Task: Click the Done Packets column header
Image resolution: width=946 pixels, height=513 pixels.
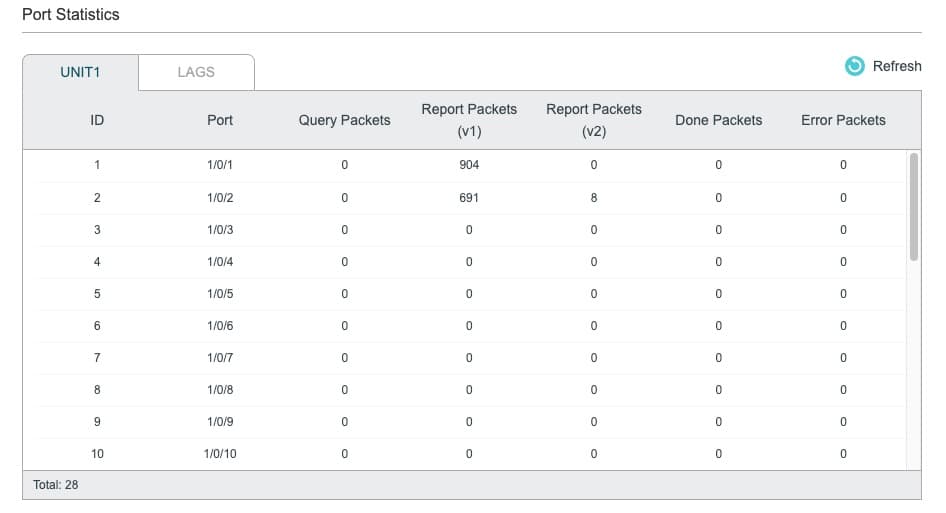Action: [719, 120]
